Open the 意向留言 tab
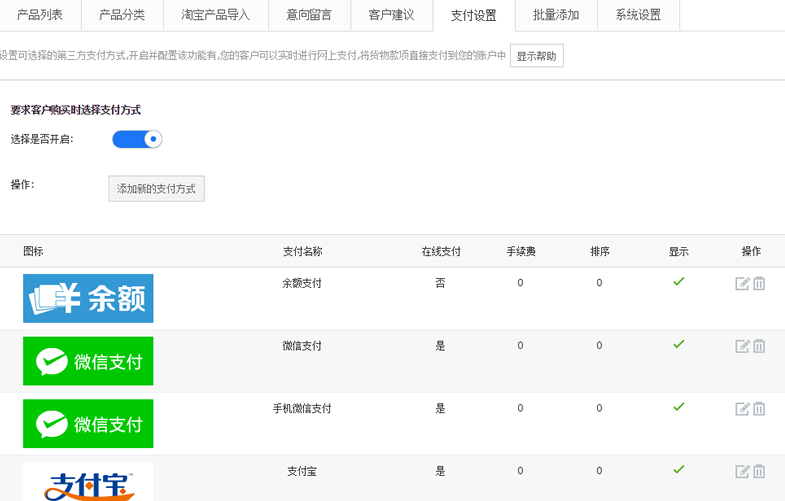This screenshot has width=785, height=501. pos(309,15)
